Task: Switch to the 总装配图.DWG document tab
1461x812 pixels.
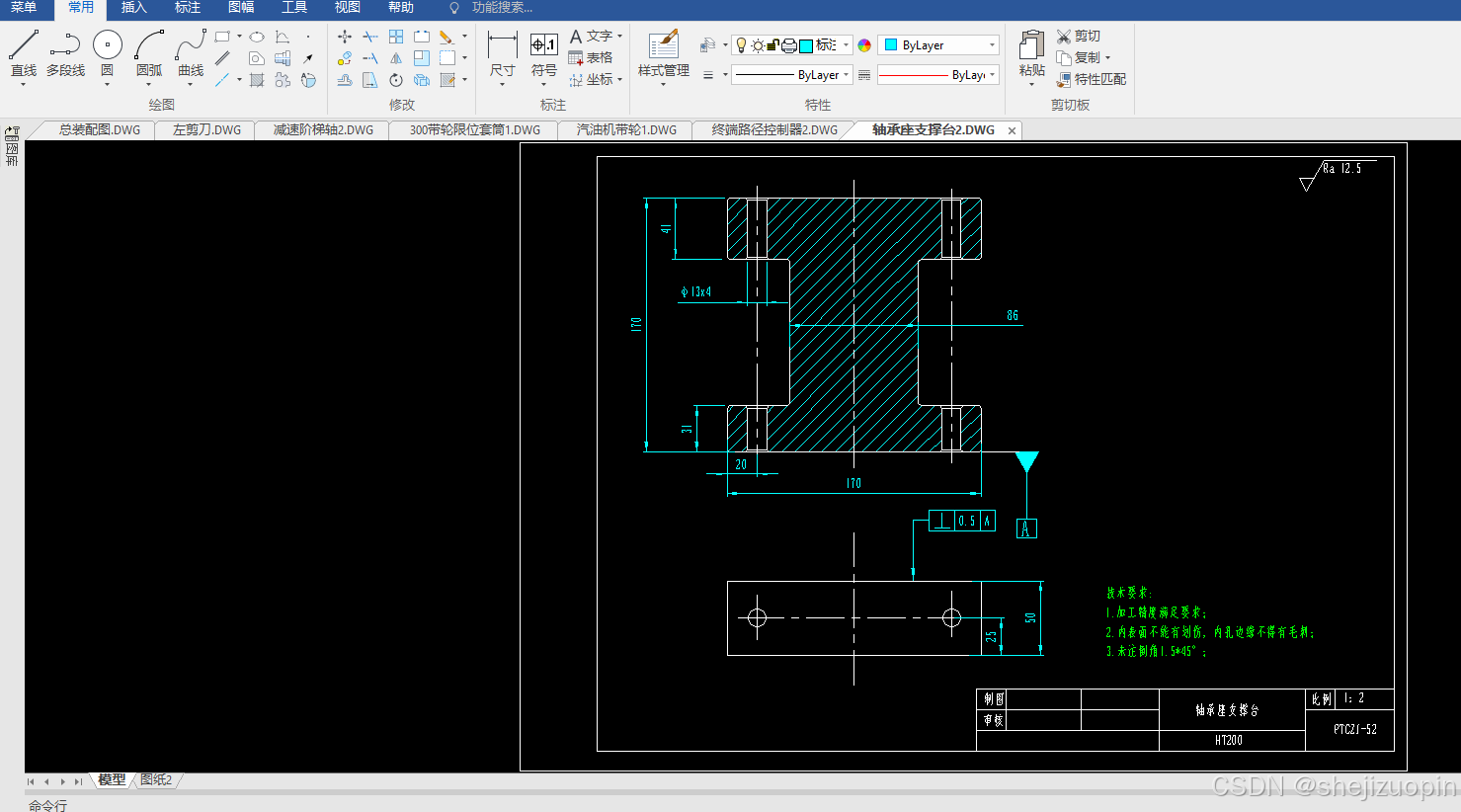Action: tap(99, 130)
